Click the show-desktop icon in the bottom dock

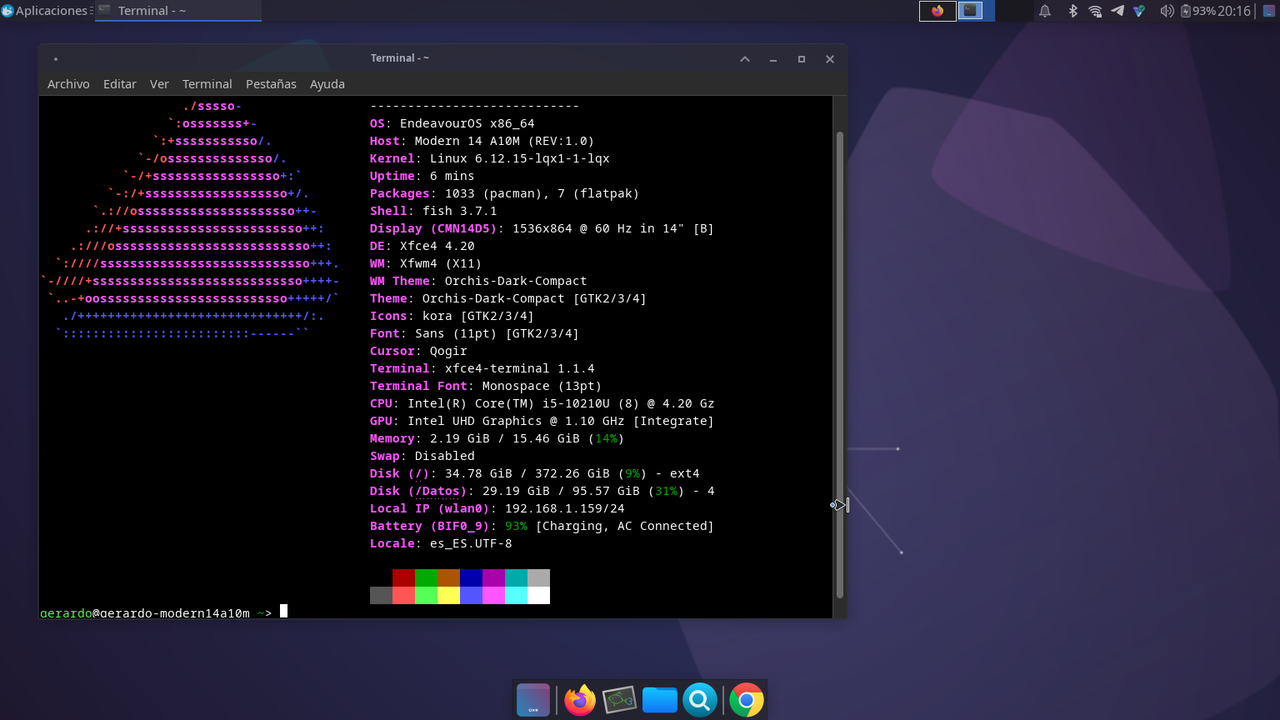coord(533,700)
